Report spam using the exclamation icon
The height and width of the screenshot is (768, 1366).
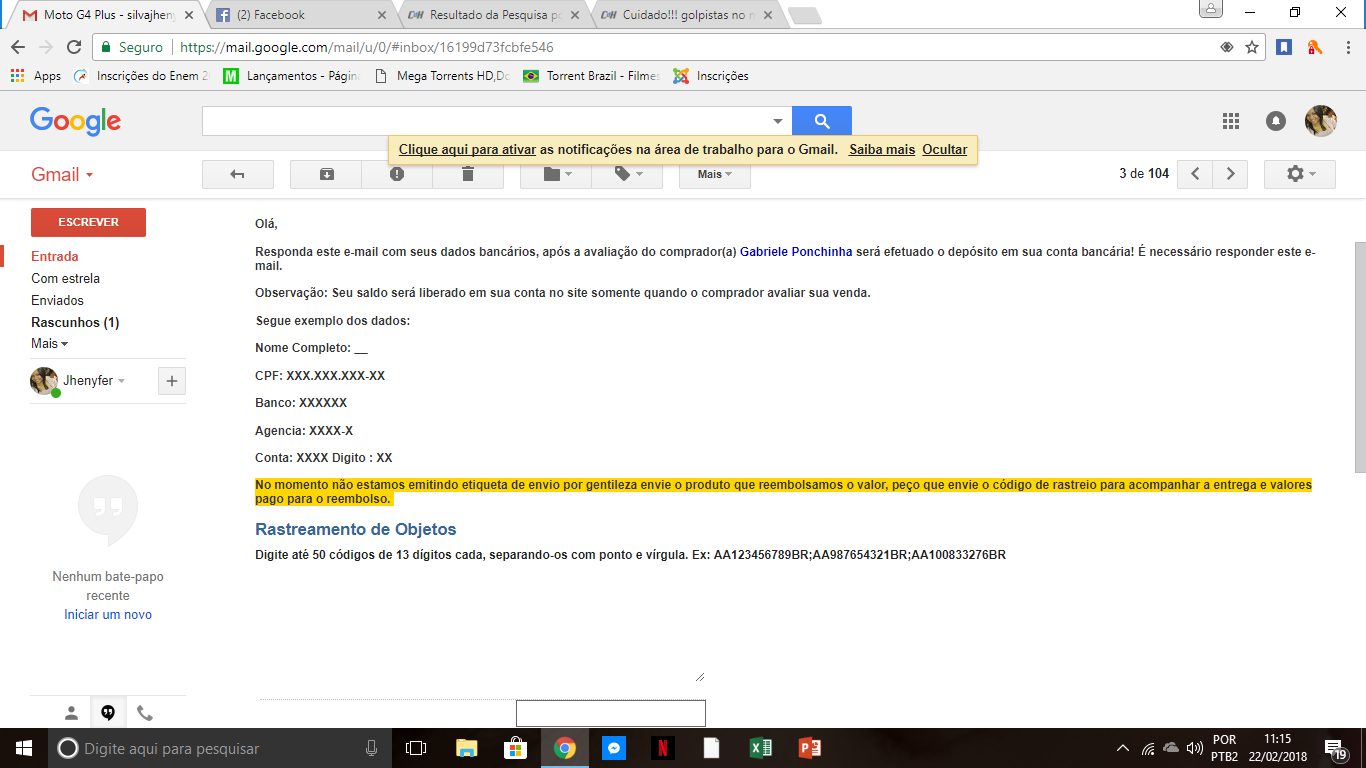pyautogui.click(x=397, y=174)
